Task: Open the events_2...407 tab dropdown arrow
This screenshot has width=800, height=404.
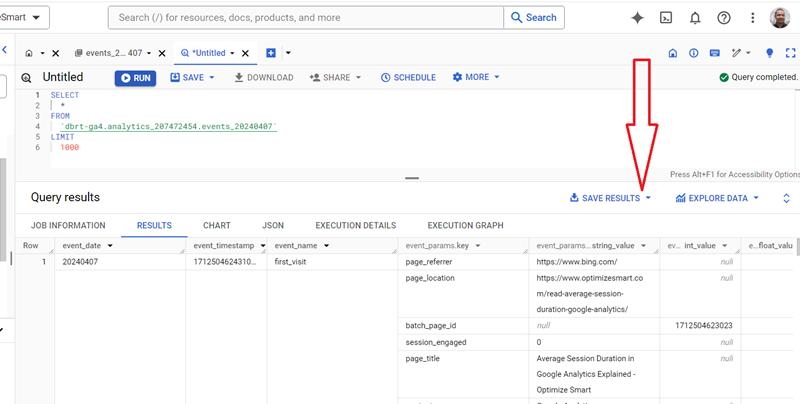Action: point(149,53)
